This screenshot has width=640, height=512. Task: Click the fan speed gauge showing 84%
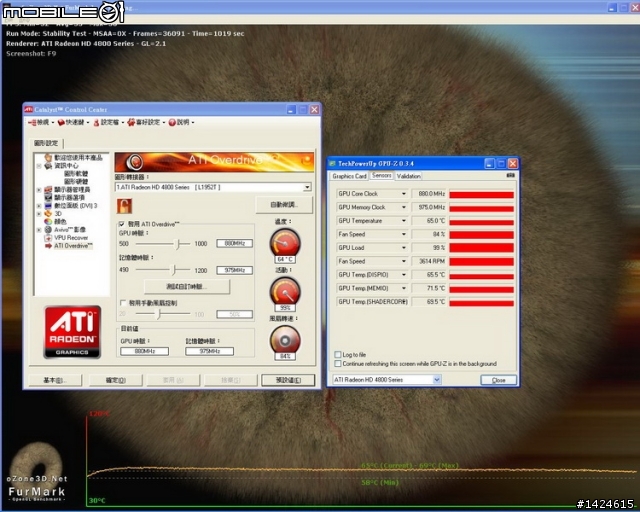(285, 341)
